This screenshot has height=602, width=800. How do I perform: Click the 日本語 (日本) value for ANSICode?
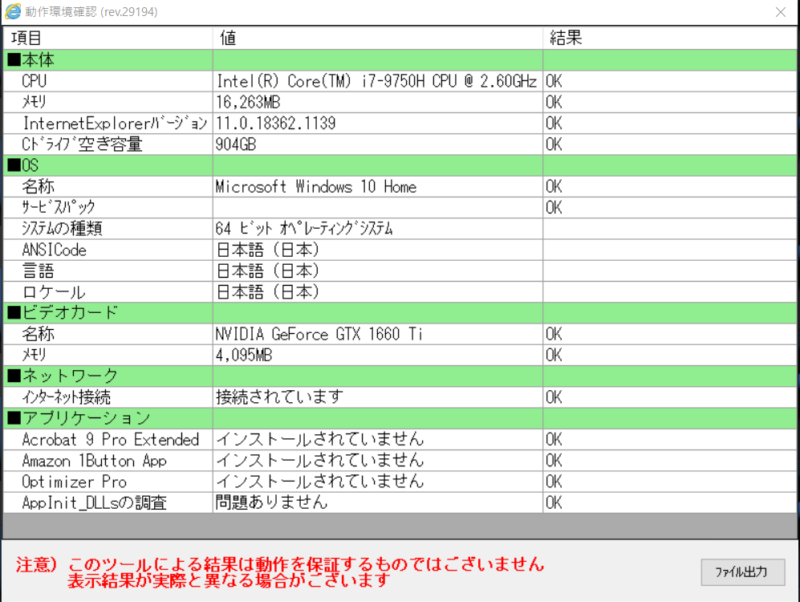(x=268, y=250)
